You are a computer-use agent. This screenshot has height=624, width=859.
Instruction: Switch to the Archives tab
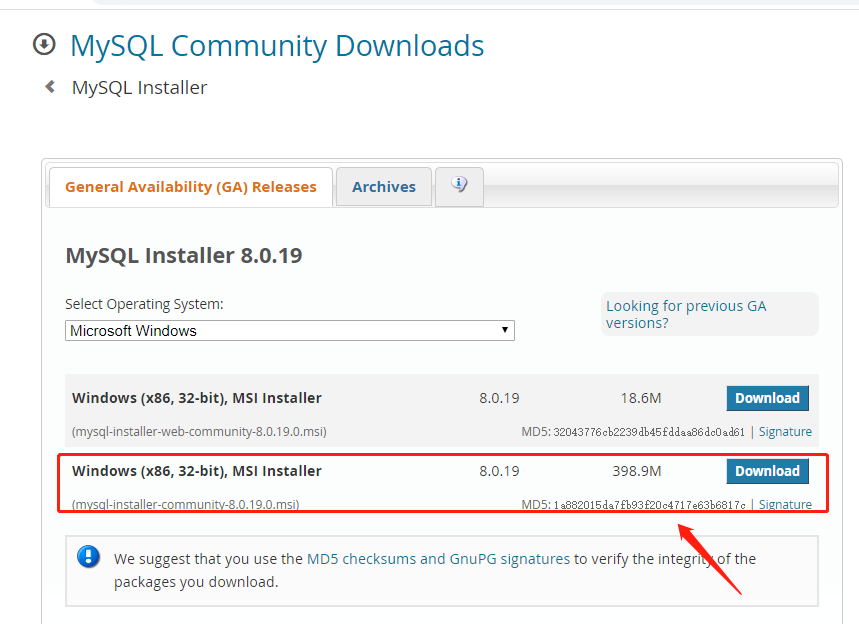pos(383,187)
